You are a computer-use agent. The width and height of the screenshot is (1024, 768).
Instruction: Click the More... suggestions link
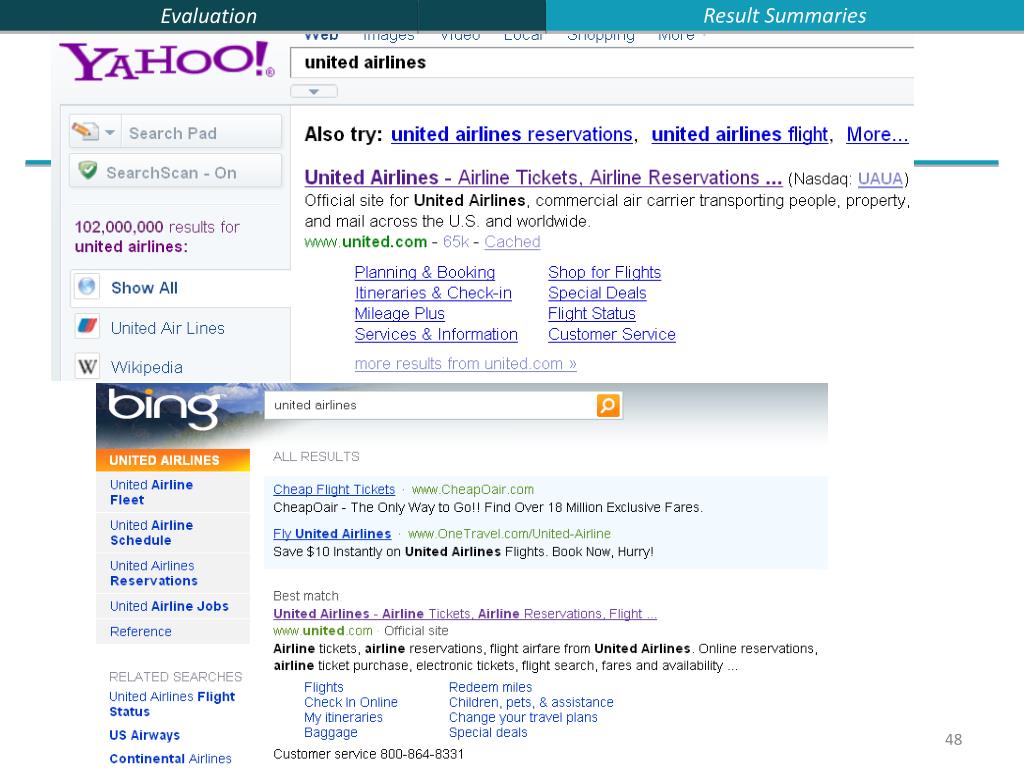point(877,134)
